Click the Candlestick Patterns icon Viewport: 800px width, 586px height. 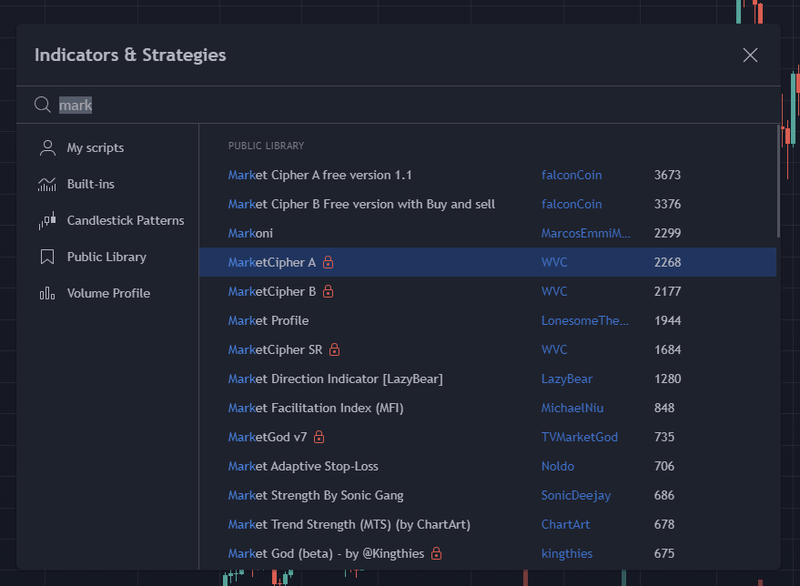coord(47,220)
